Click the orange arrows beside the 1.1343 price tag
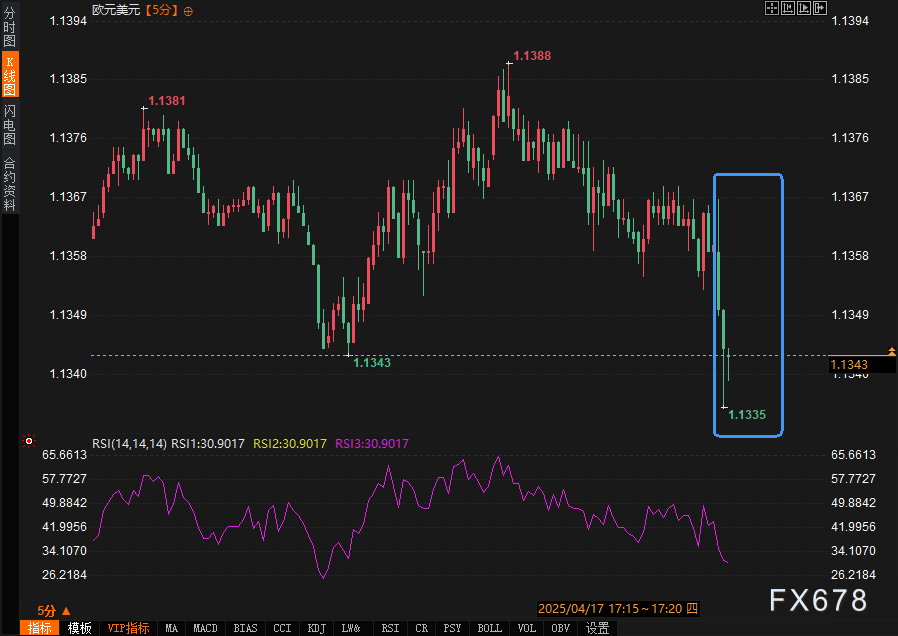The height and width of the screenshot is (636, 898). pyautogui.click(x=891, y=351)
